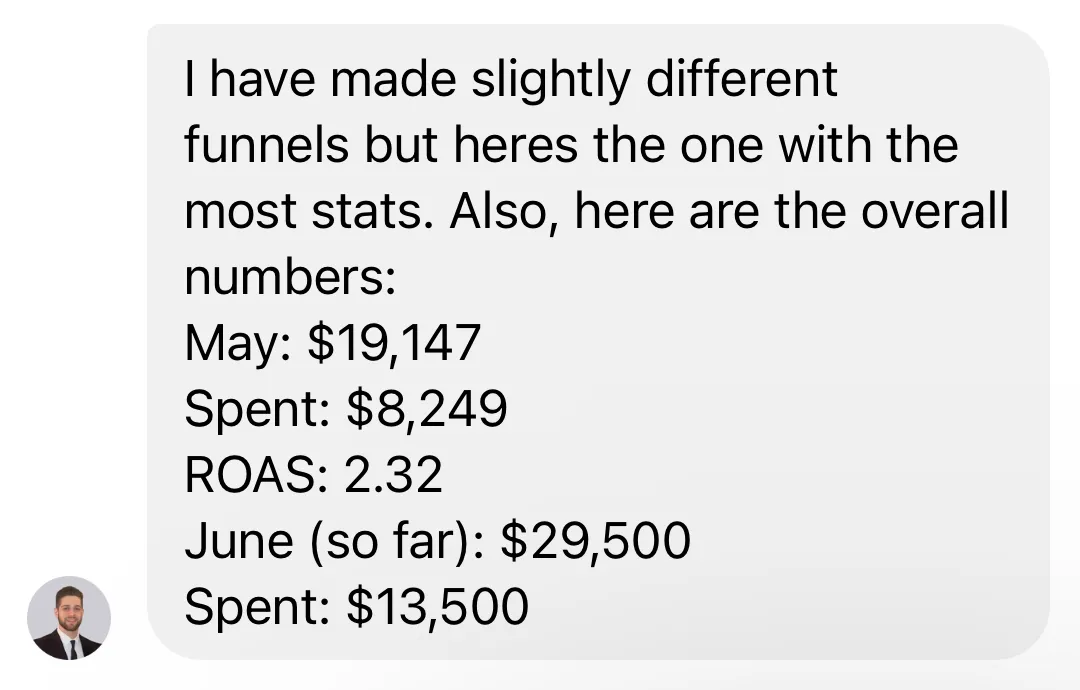Click the word "made" in first line
This screenshot has height=690, width=1080.
point(393,79)
